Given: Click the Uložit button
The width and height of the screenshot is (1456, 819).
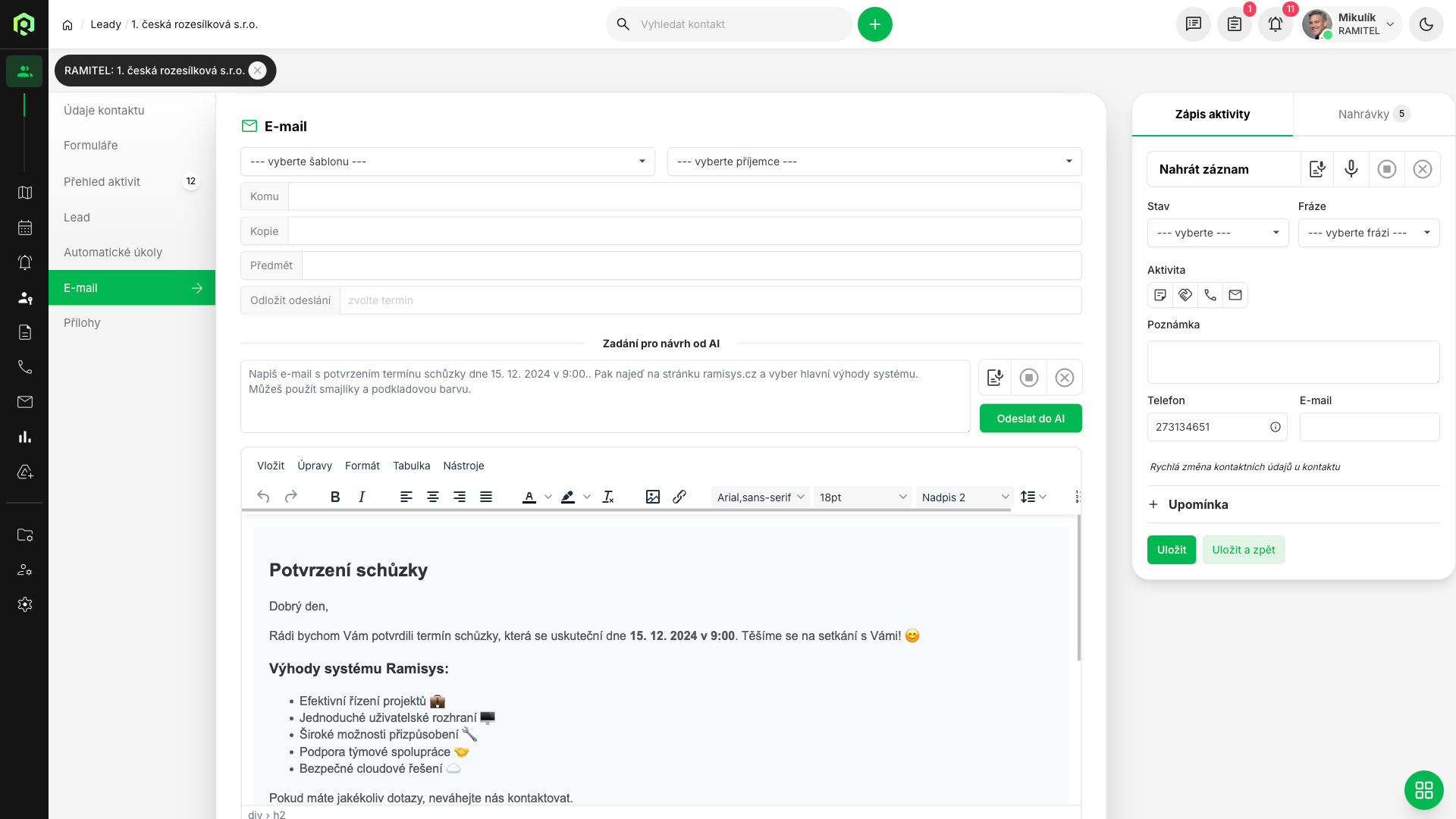Looking at the screenshot, I should pos(1172,550).
